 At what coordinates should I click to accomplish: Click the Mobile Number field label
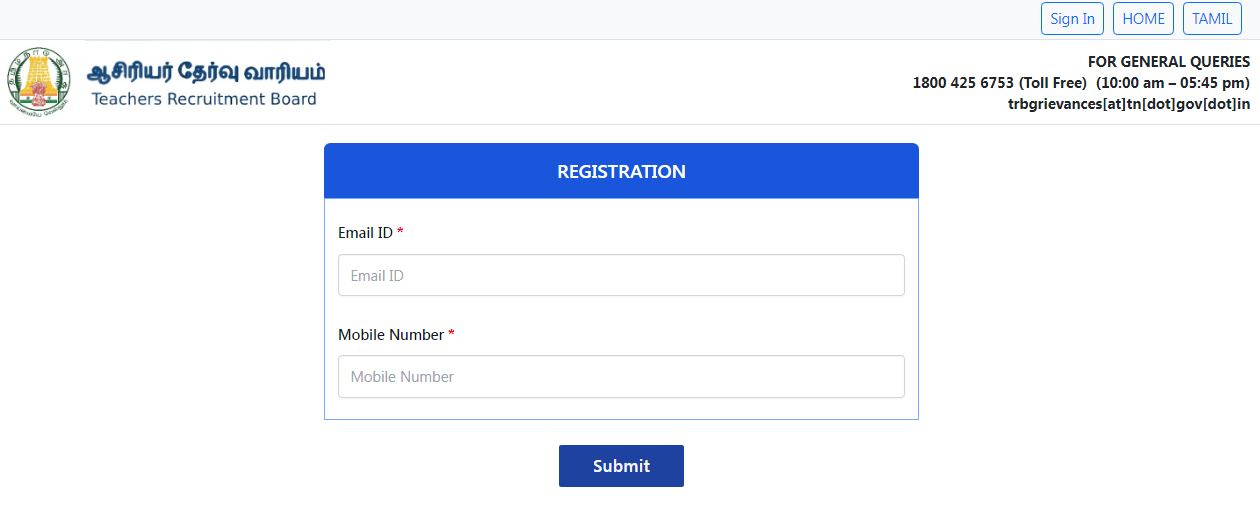point(390,335)
